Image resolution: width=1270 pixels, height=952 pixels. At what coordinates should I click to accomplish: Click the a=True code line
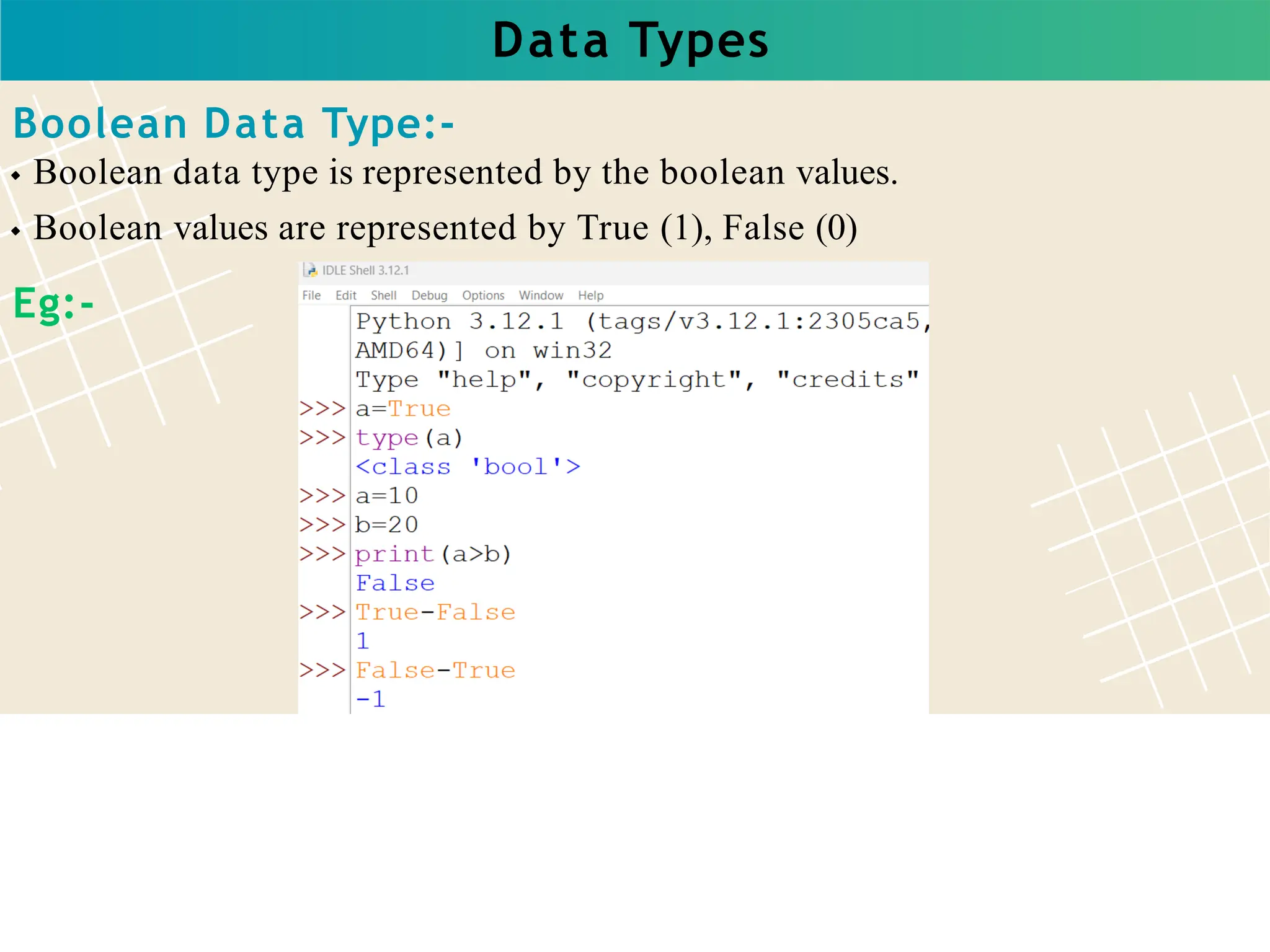coord(403,409)
